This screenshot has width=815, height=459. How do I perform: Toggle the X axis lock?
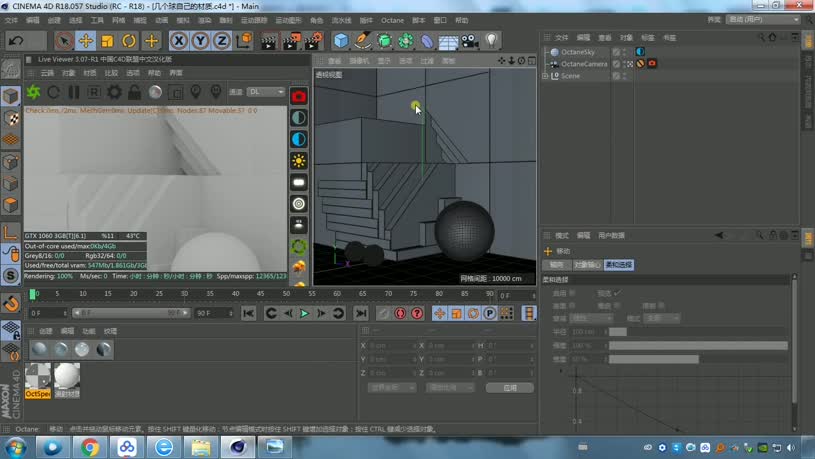pyautogui.click(x=179, y=41)
